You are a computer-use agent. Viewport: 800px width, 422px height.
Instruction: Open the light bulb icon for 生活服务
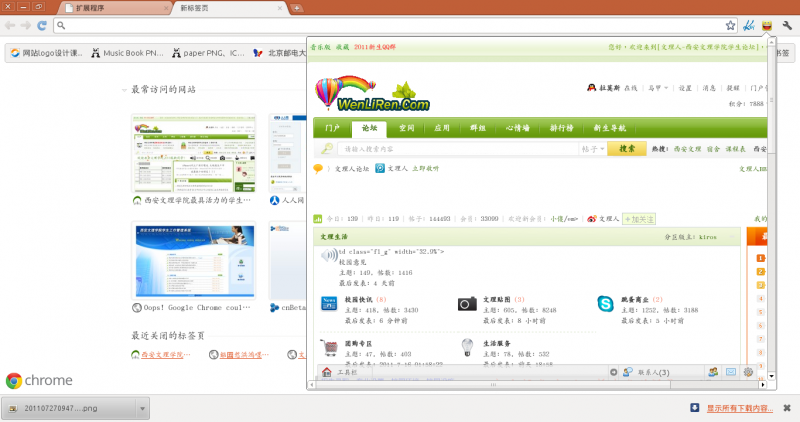(467, 347)
